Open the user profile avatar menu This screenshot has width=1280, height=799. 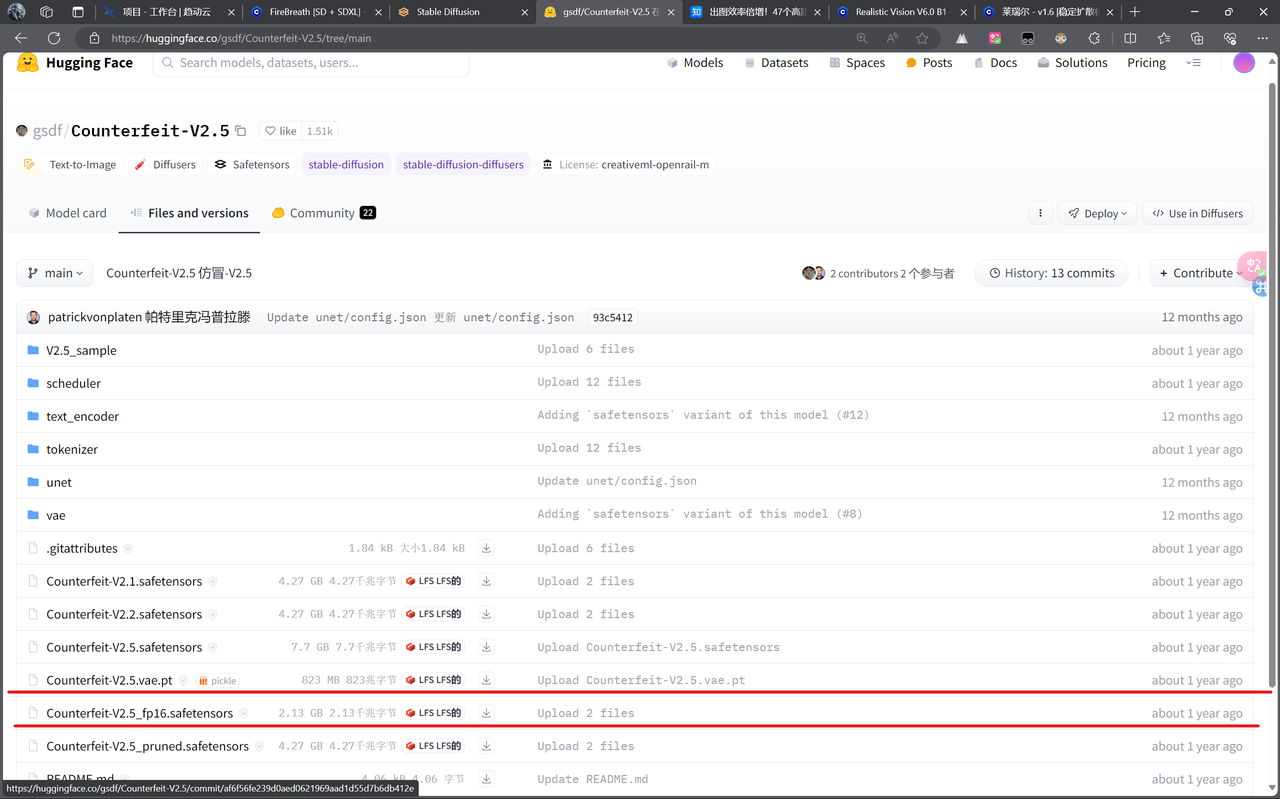point(1244,62)
